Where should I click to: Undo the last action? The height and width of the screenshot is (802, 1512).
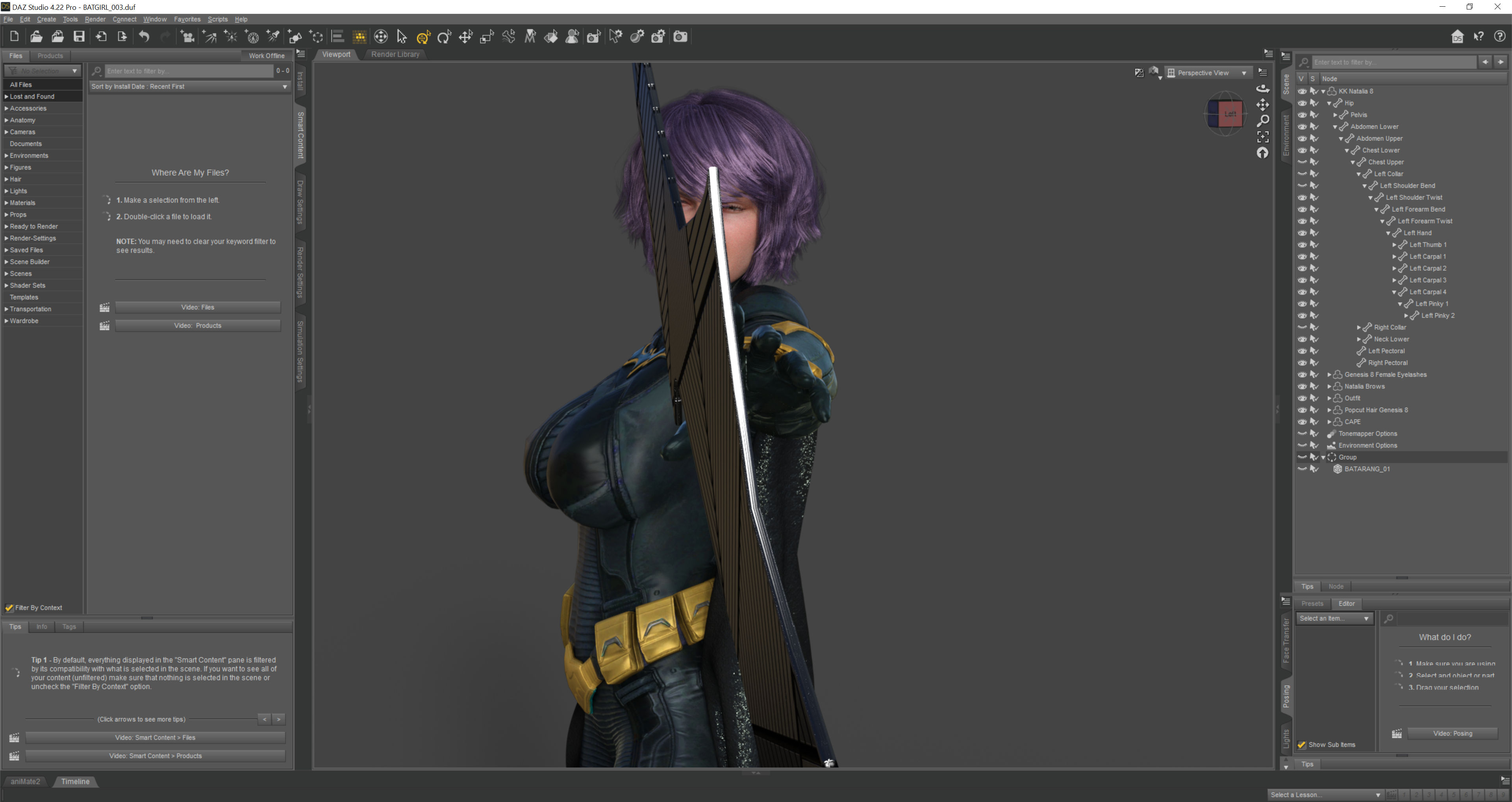click(144, 36)
